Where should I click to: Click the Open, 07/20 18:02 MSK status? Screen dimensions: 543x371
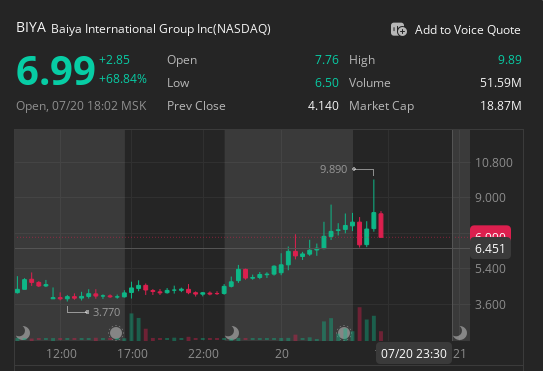click(x=81, y=106)
